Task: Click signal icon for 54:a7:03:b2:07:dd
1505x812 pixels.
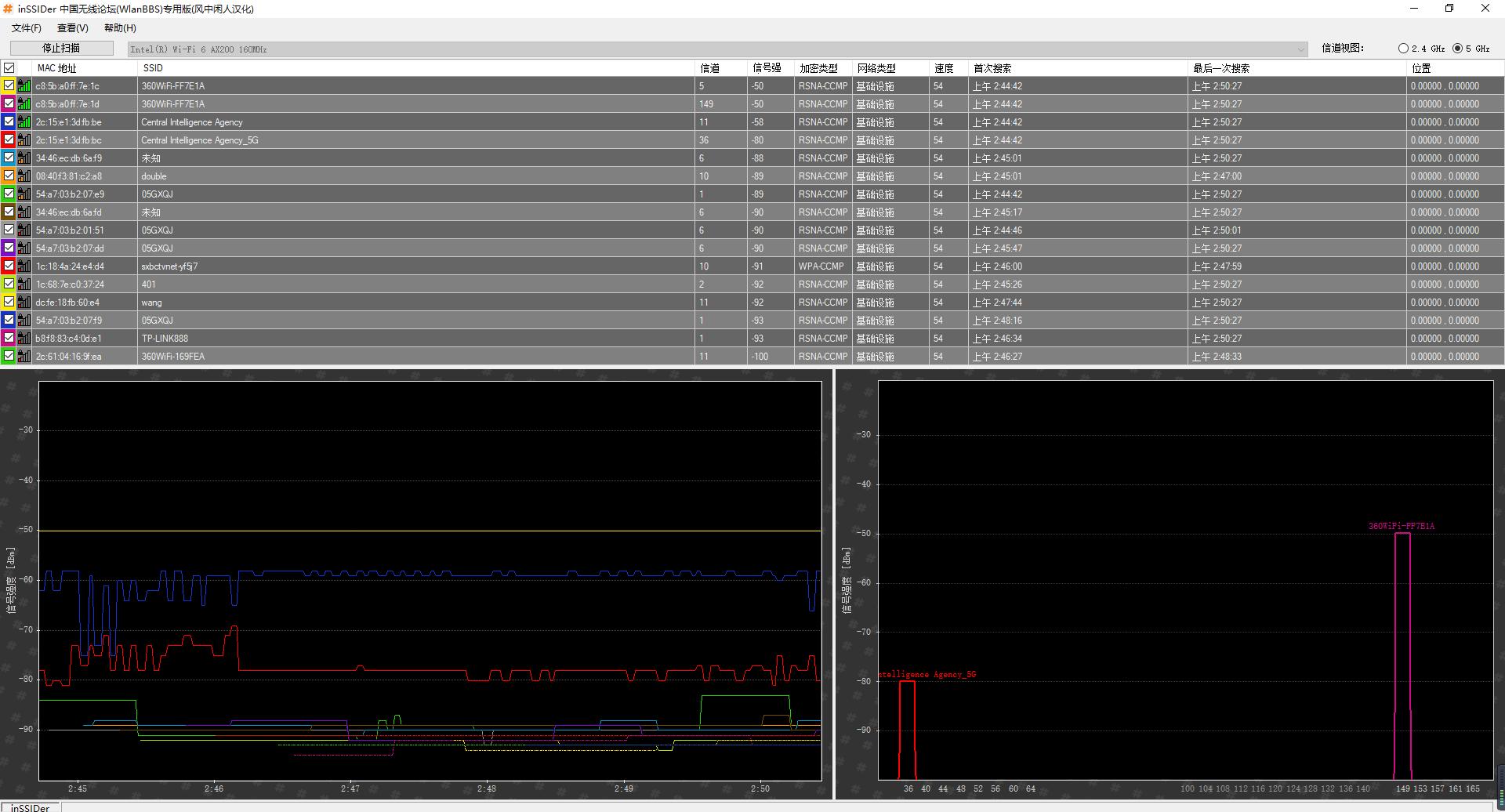Action: point(24,248)
